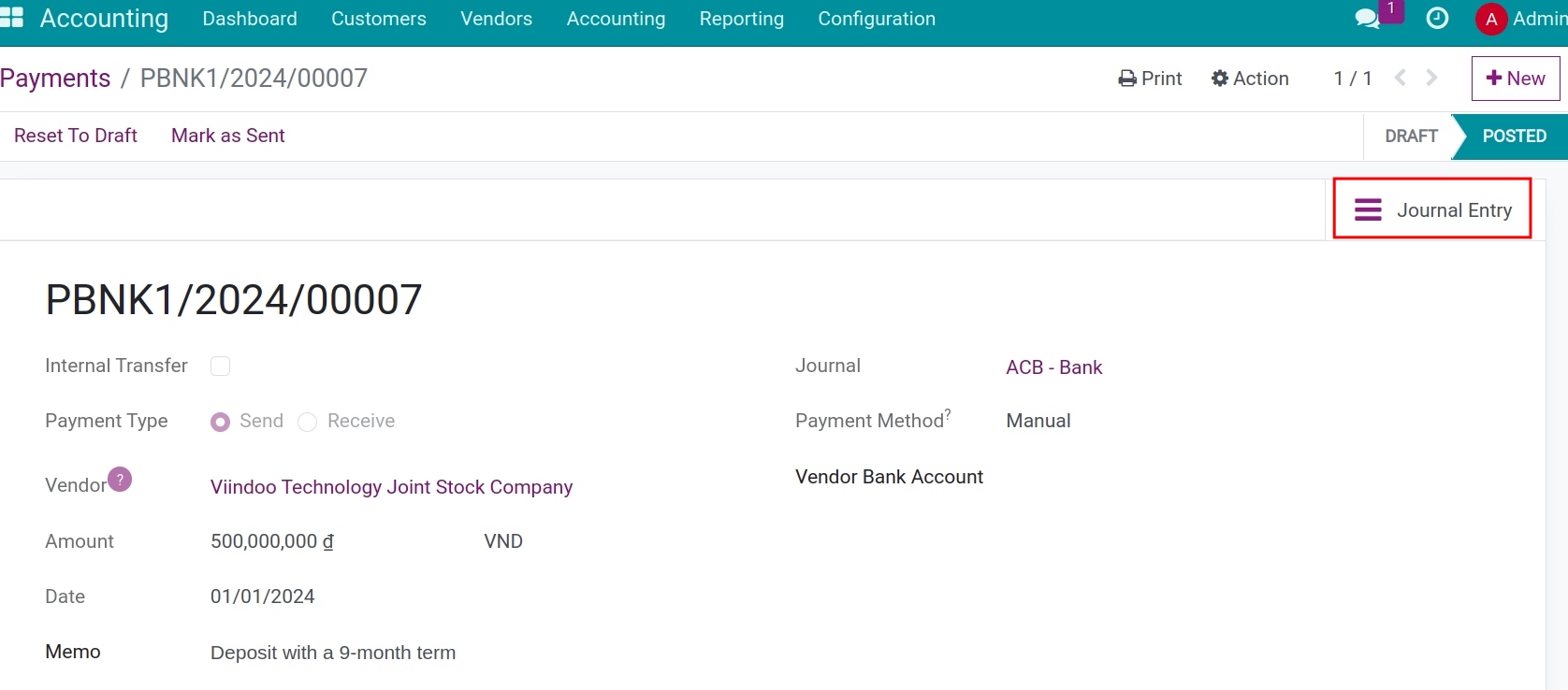
Task: Open Viindoo Technology Joint Stock Company vendor
Action: (x=391, y=487)
